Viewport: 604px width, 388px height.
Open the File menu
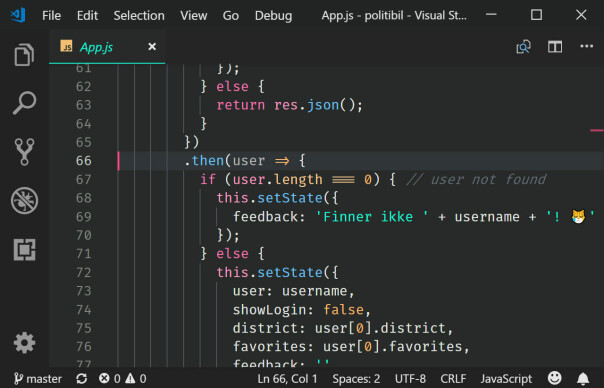(51, 16)
